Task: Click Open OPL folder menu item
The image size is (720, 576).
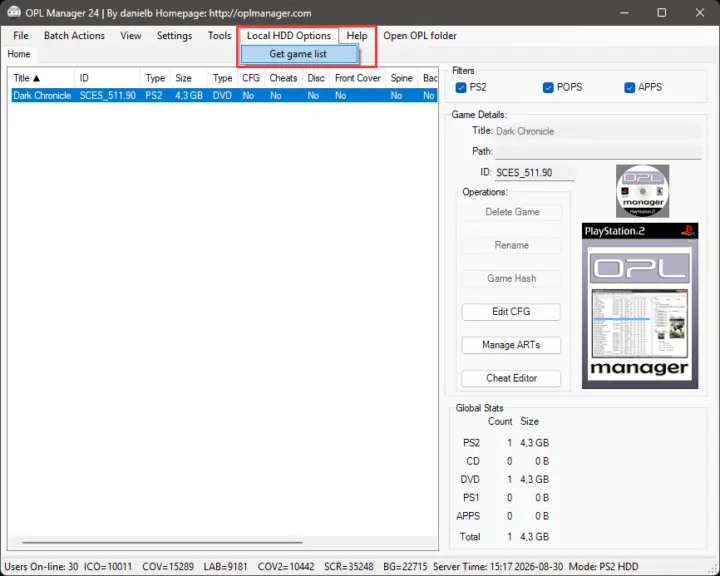Action: [x=420, y=36]
